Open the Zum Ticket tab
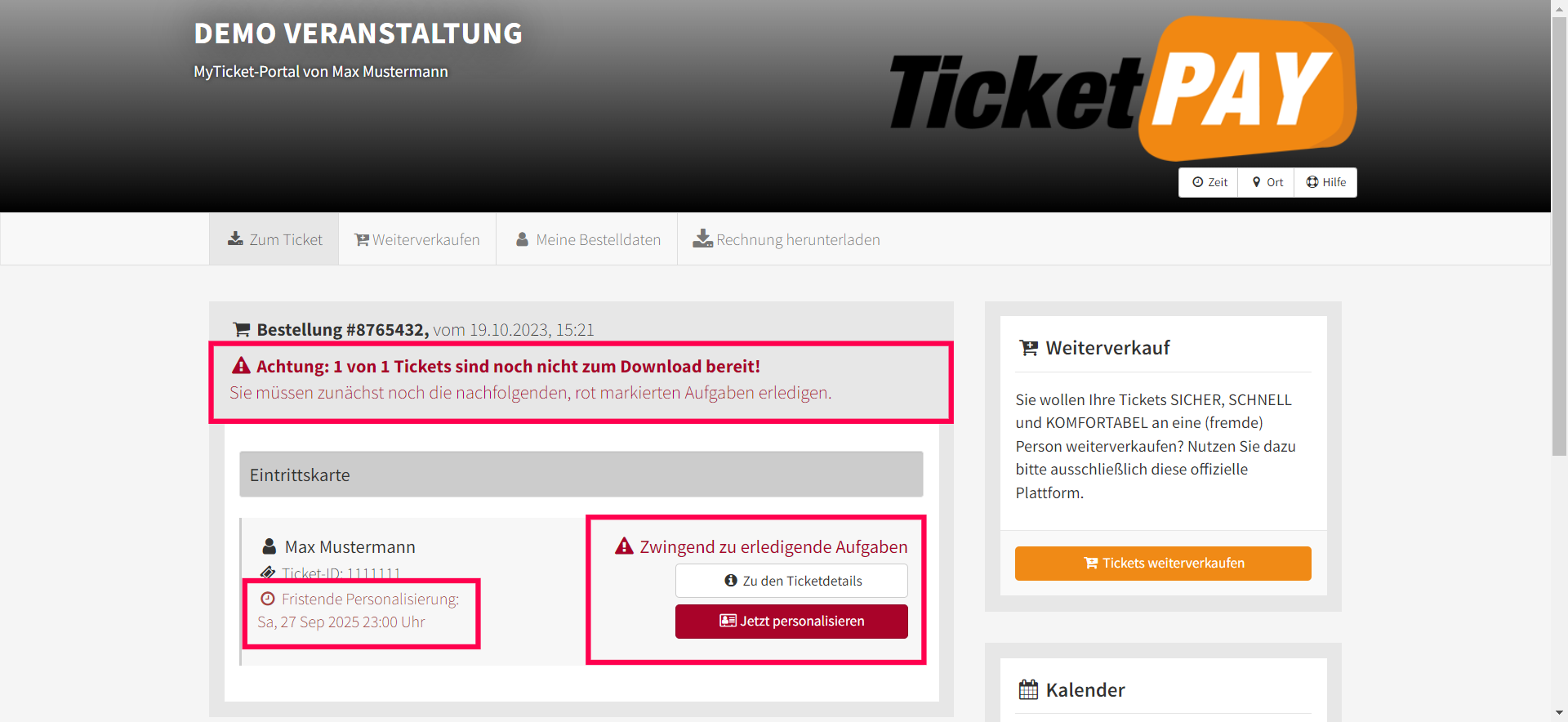Viewport: 1568px width, 722px height. [x=274, y=239]
